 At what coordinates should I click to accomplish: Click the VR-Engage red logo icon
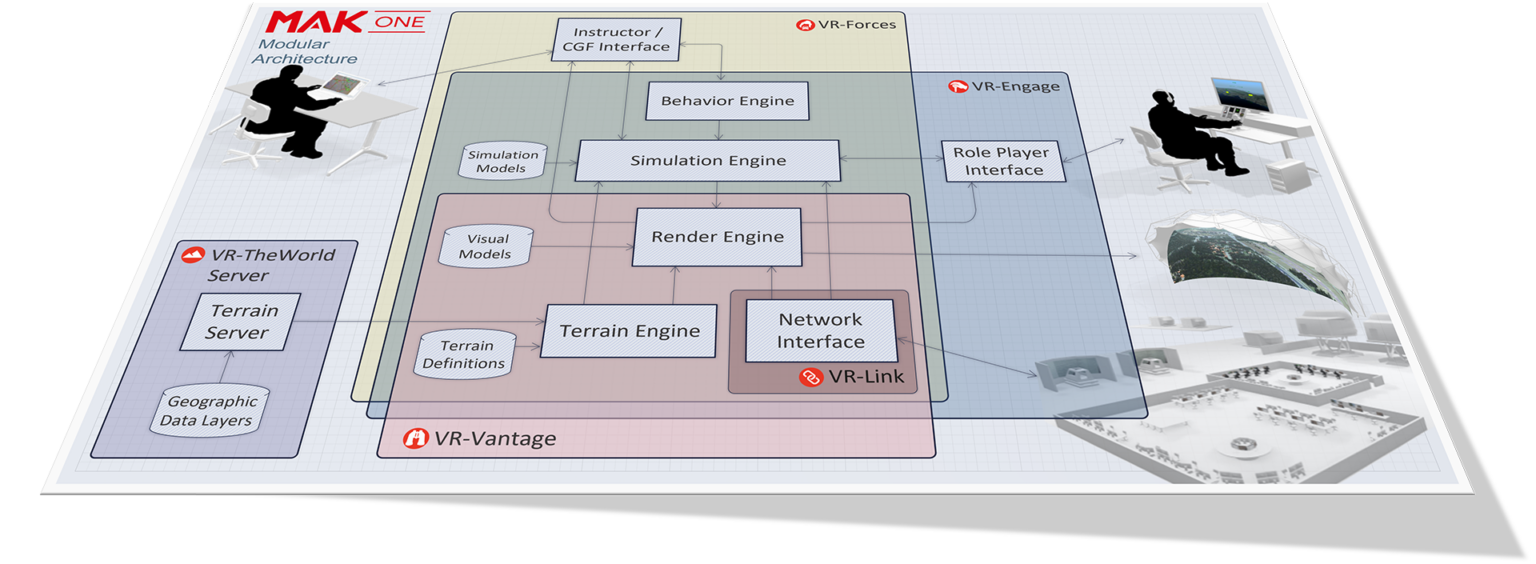[955, 86]
